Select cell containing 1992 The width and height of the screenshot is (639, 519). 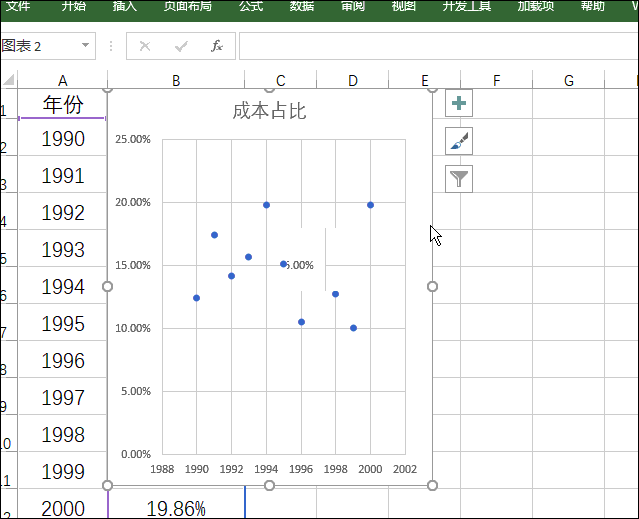(62, 213)
